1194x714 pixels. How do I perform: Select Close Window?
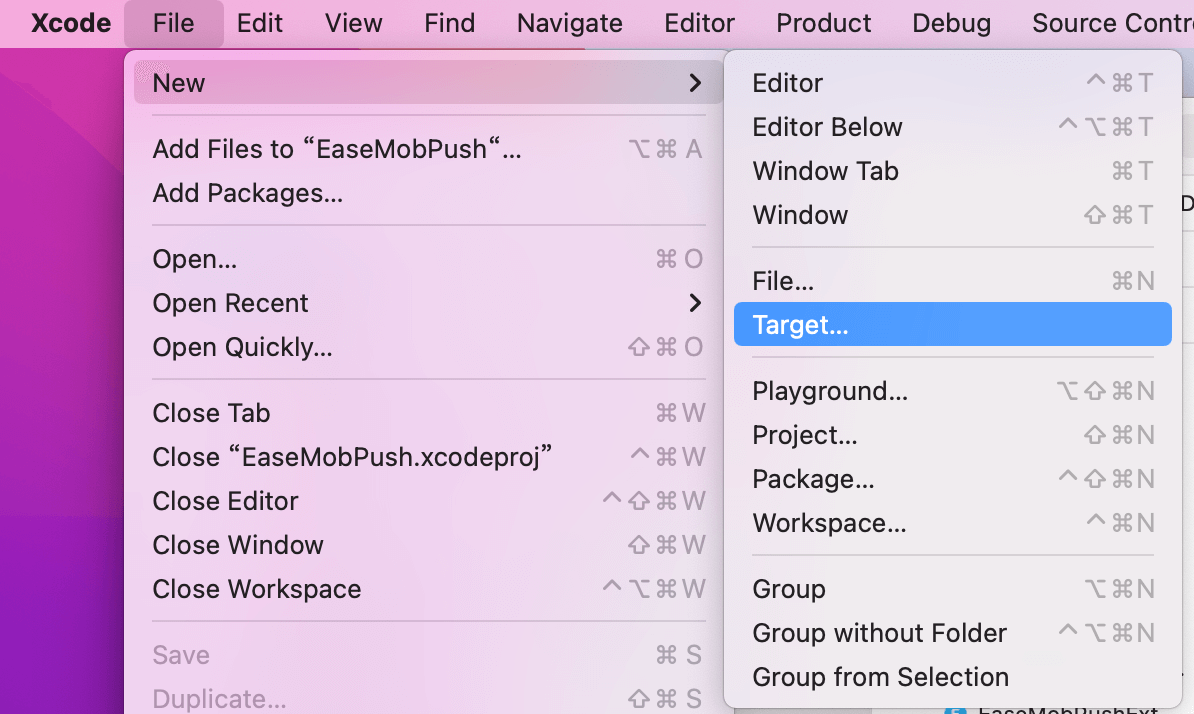[x=428, y=545]
